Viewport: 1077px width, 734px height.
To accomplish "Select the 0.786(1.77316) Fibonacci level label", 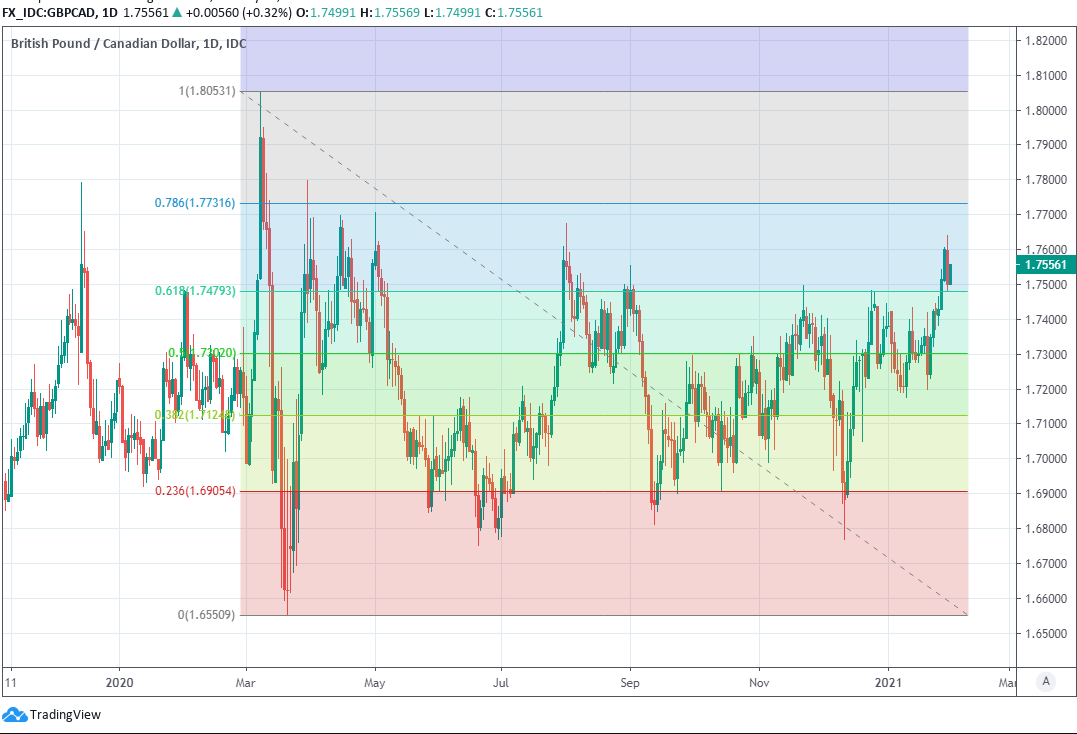I will click(195, 203).
